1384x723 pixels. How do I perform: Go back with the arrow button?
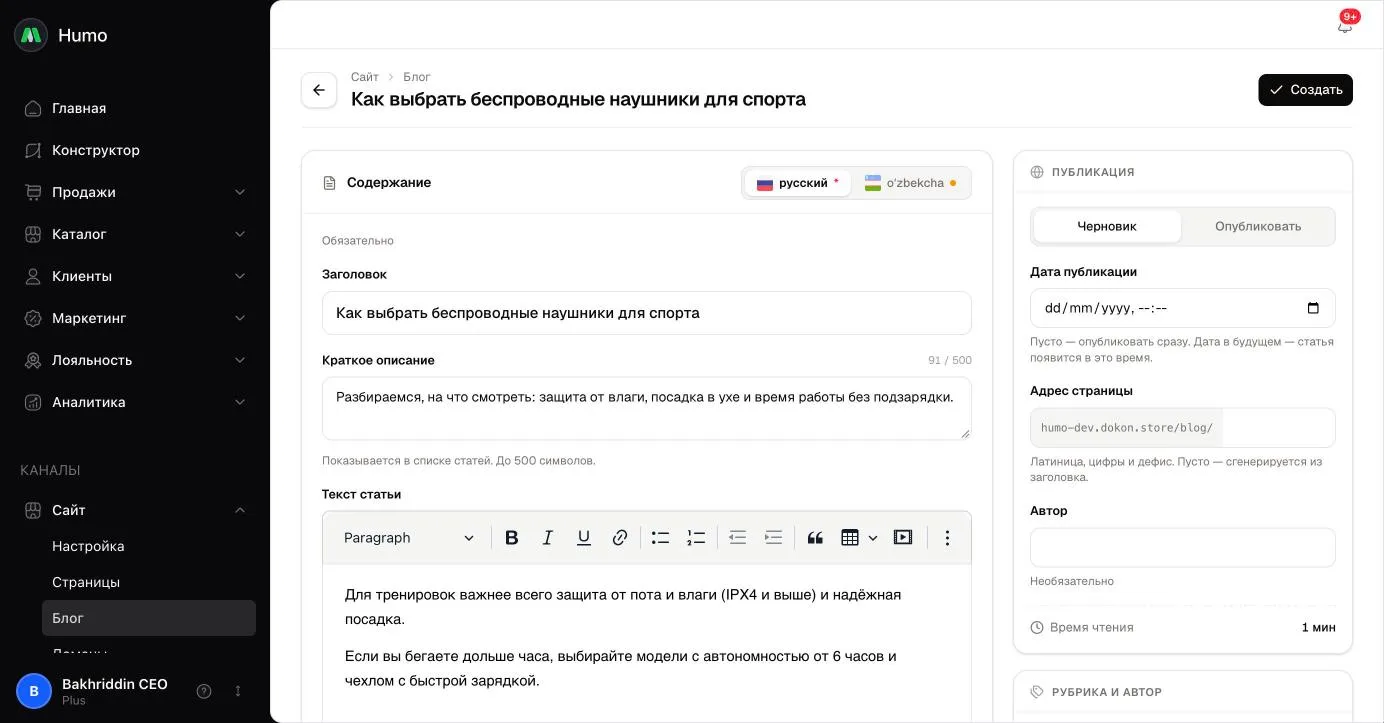coord(319,90)
